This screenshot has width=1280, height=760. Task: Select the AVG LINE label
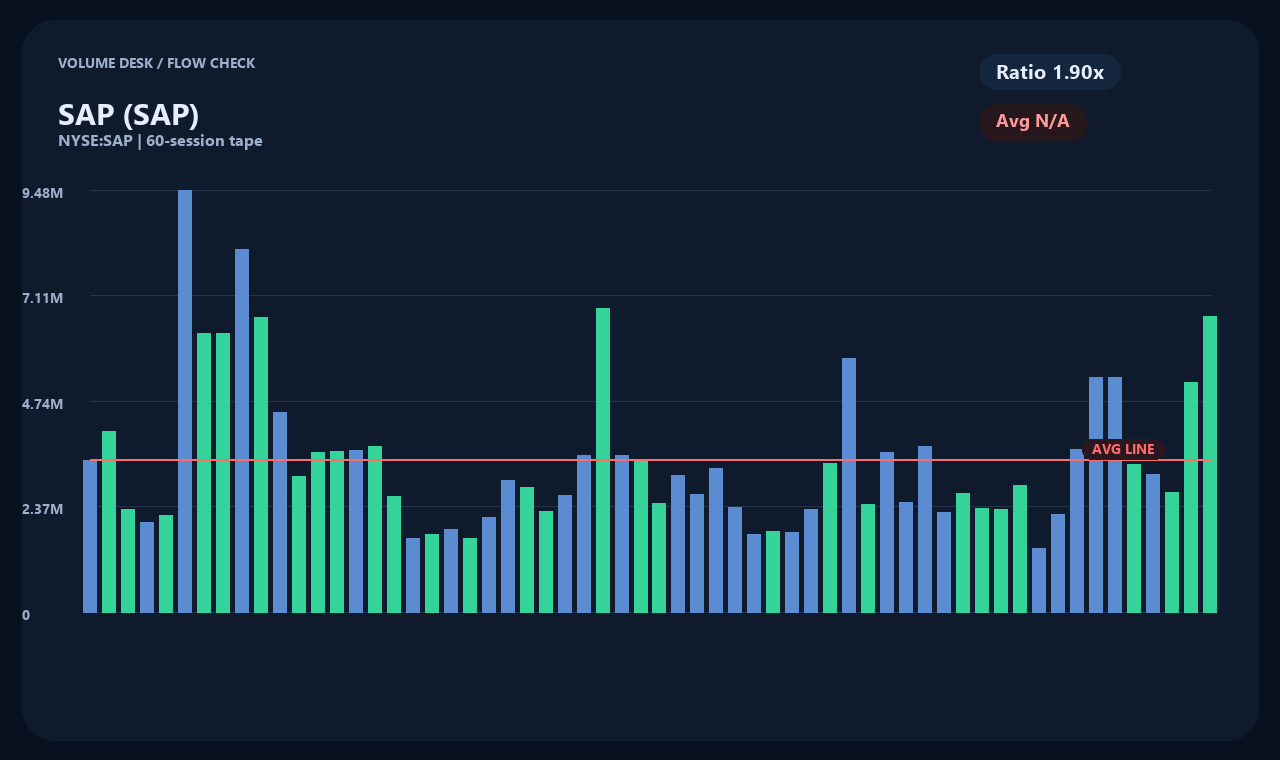[x=1123, y=449]
